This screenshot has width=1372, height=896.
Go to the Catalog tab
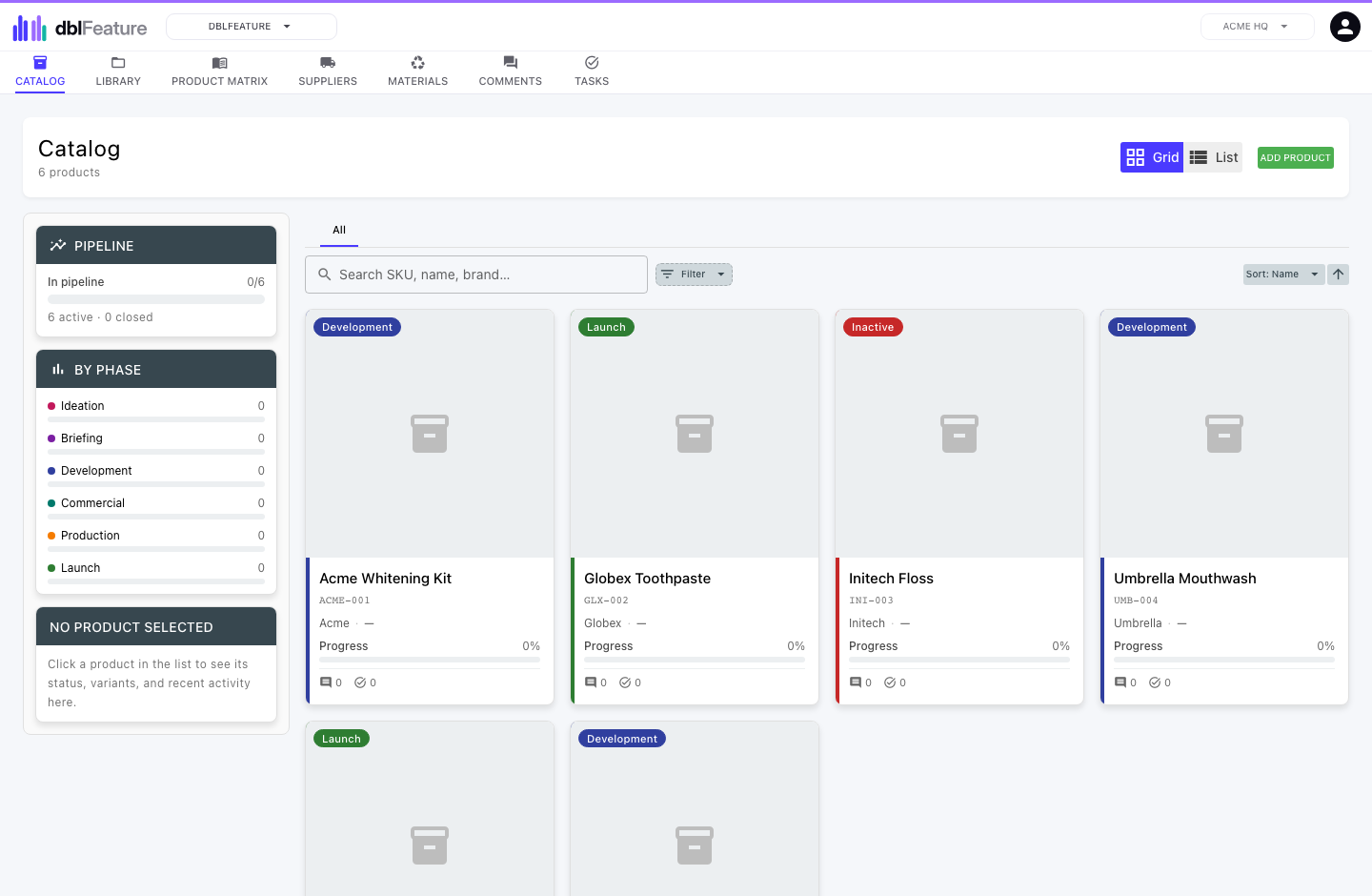(40, 71)
